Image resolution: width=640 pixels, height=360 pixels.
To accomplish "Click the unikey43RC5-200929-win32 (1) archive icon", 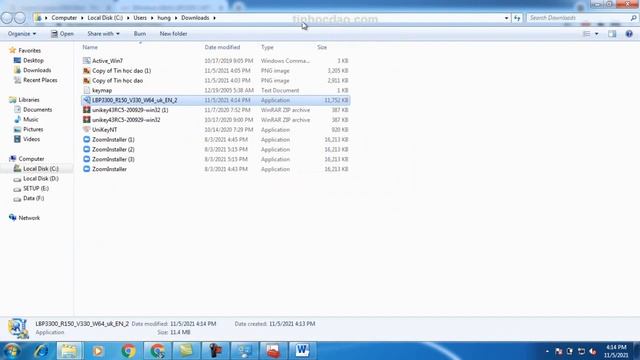I will pyautogui.click(x=87, y=110).
